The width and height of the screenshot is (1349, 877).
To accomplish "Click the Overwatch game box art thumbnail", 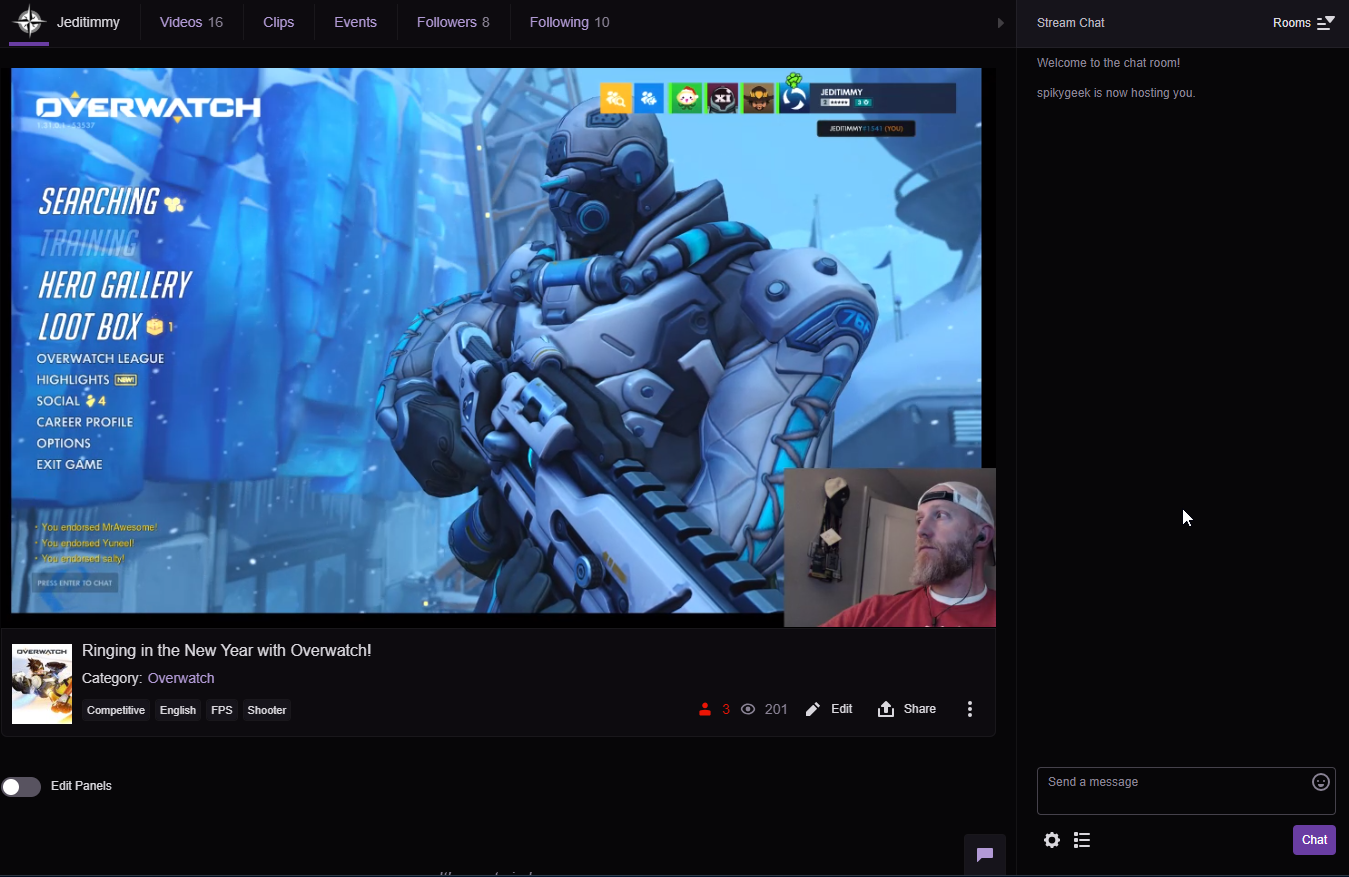I will pyautogui.click(x=42, y=684).
